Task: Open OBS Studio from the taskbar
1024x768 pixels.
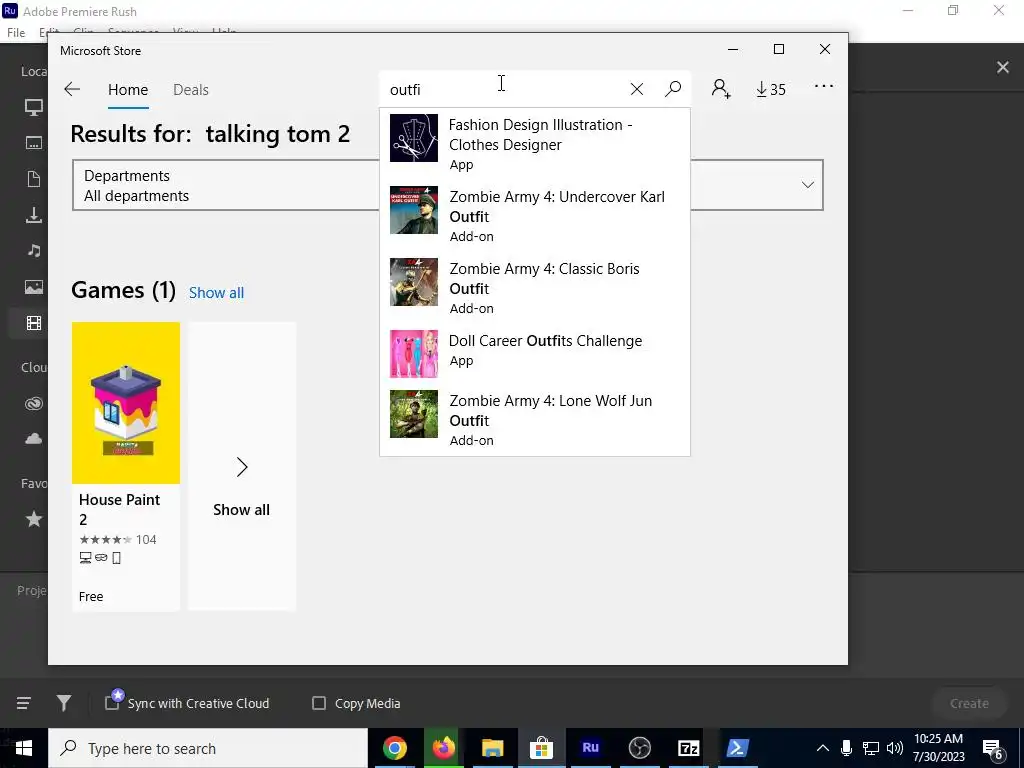Action: click(639, 748)
